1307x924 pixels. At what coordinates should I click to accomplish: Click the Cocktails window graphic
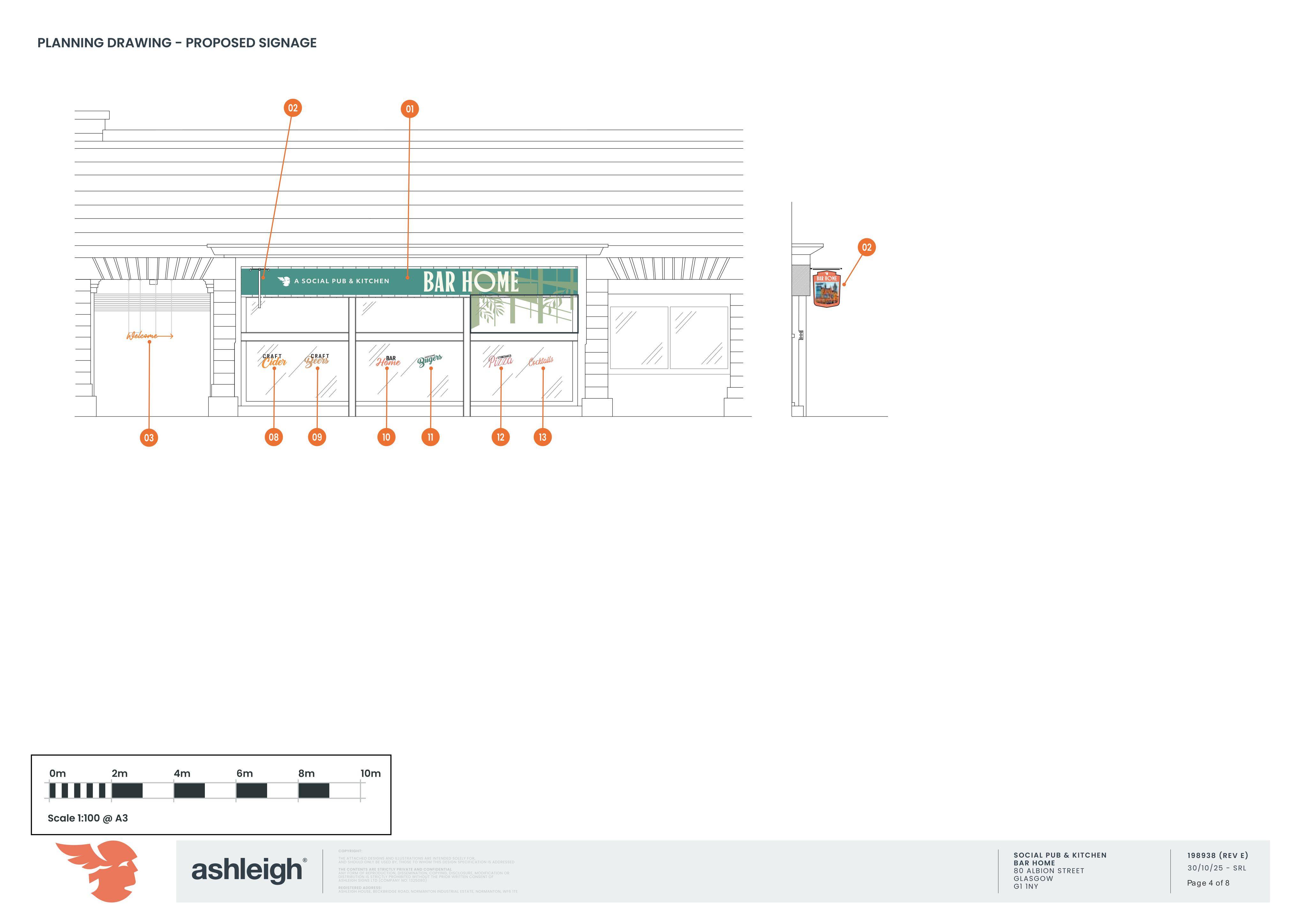541,361
